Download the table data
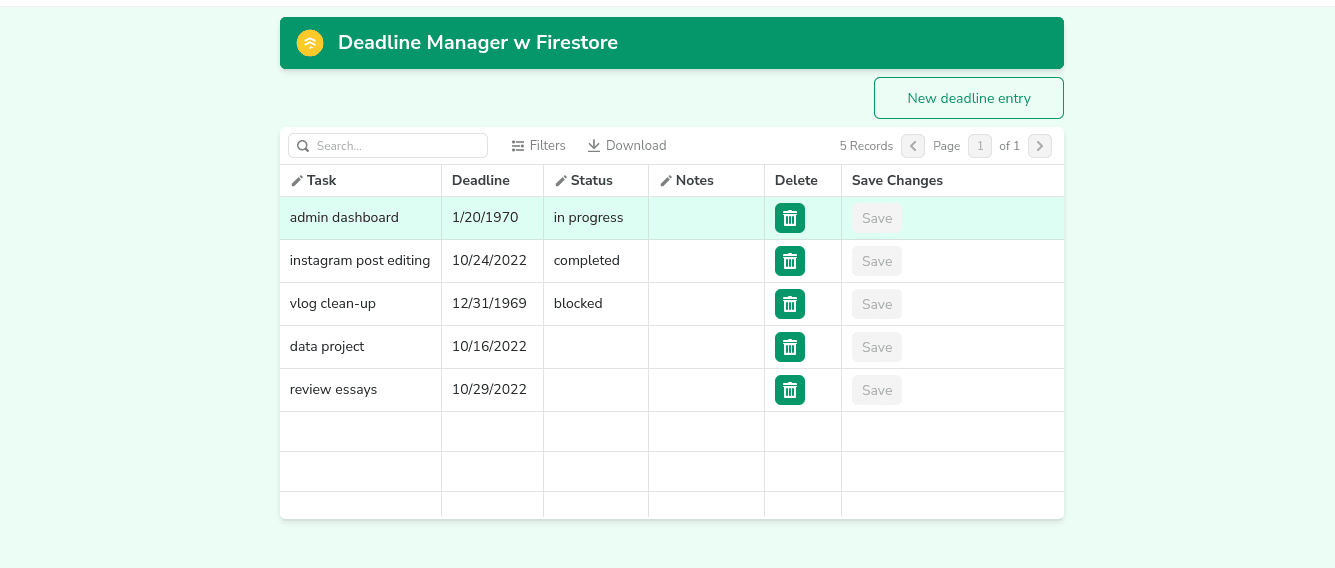 pos(626,146)
